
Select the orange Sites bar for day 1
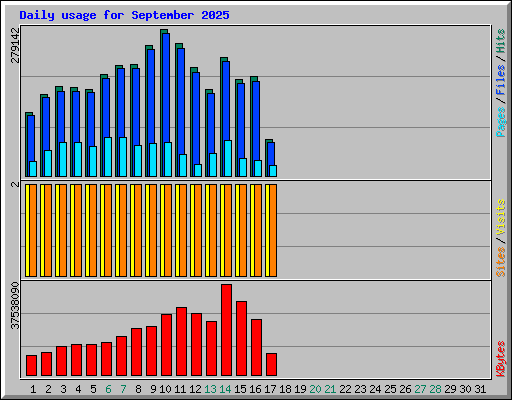(33, 230)
